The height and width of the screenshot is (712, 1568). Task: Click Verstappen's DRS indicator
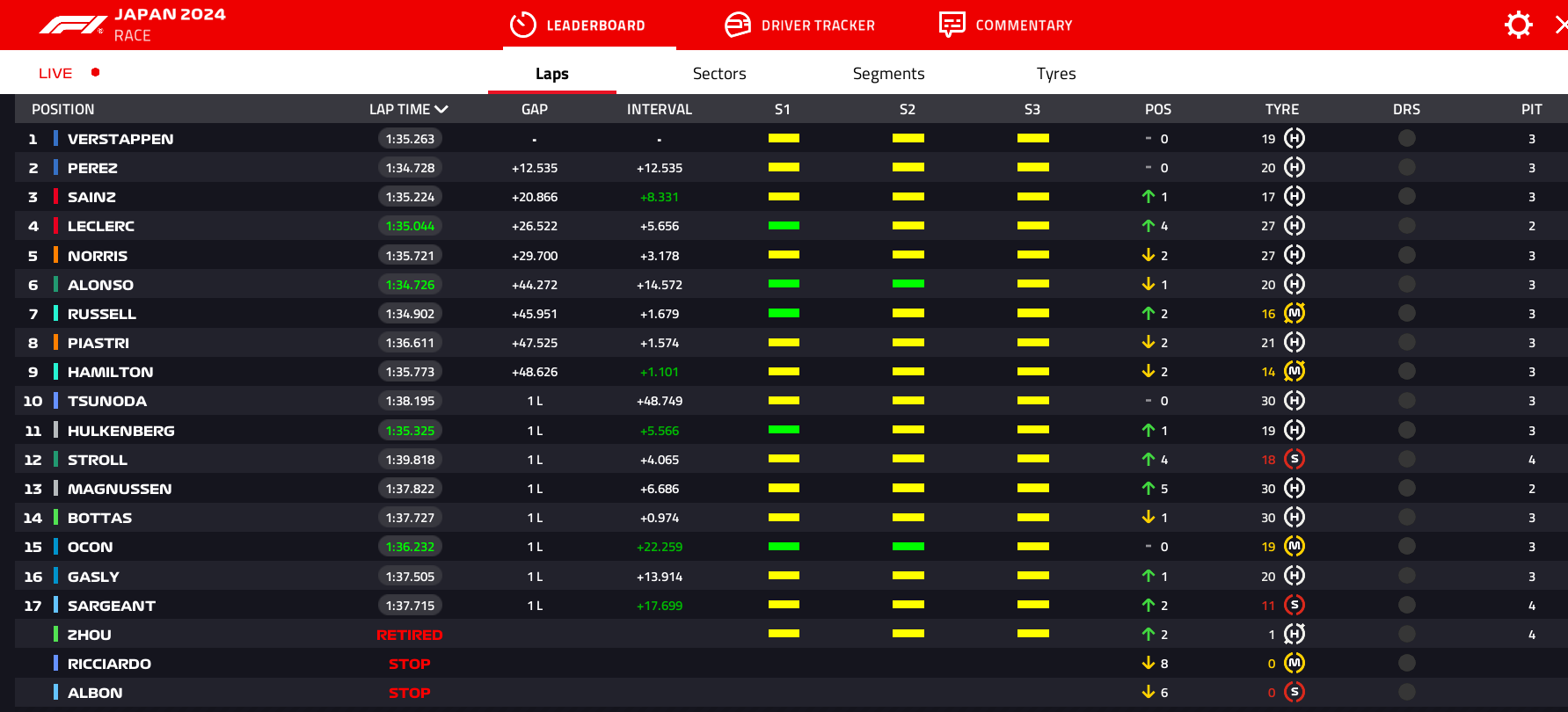[x=1407, y=138]
